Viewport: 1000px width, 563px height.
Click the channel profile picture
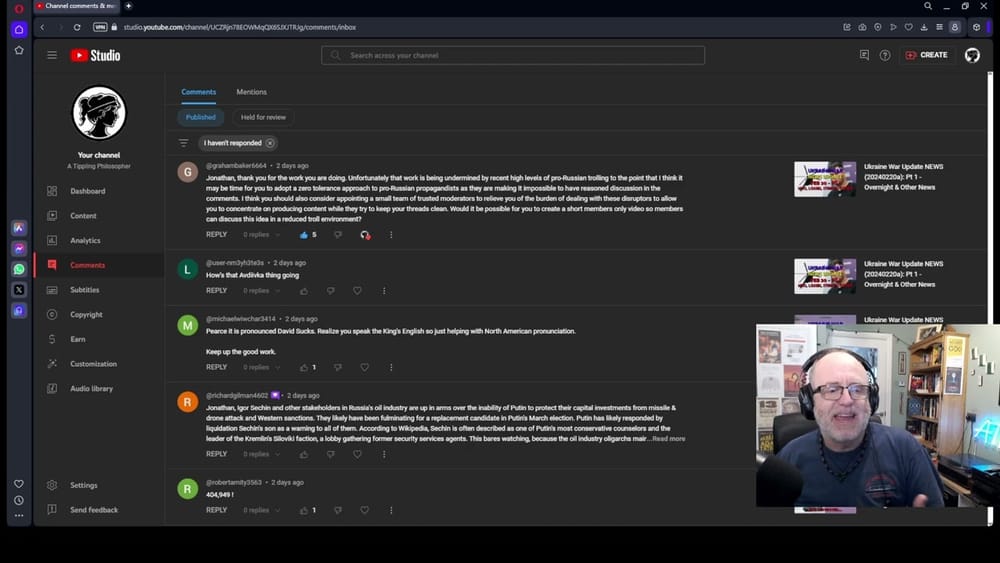[99, 113]
